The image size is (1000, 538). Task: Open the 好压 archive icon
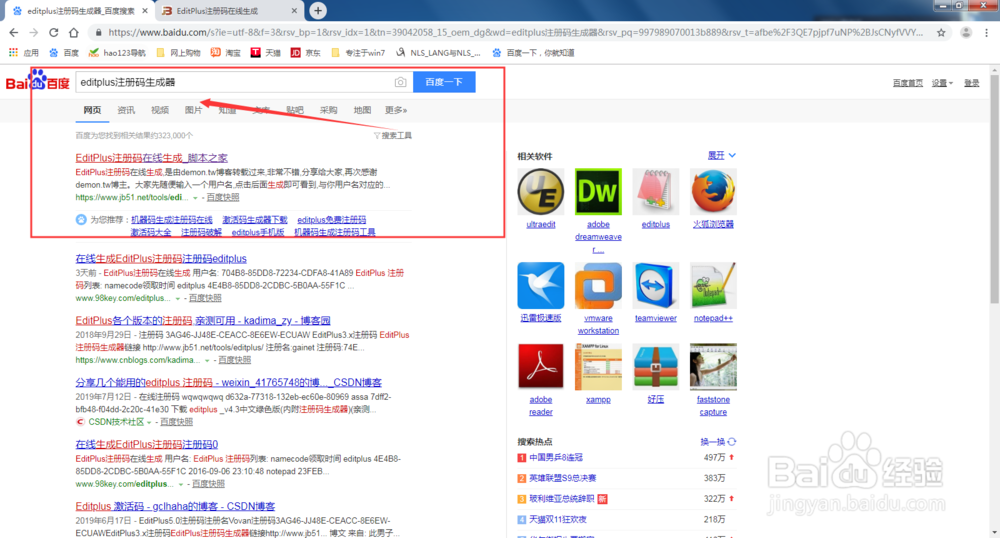(x=656, y=367)
